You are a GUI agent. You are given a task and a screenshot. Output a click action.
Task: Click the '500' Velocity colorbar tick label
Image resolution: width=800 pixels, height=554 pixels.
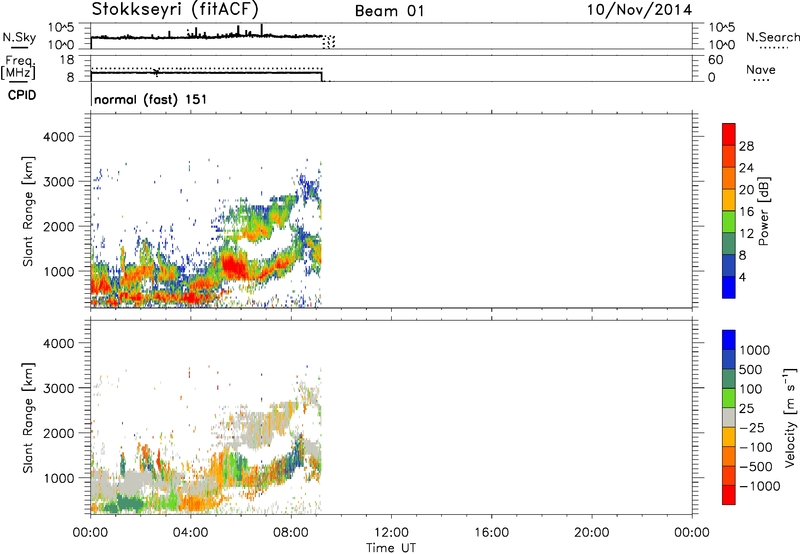pyautogui.click(x=750, y=369)
